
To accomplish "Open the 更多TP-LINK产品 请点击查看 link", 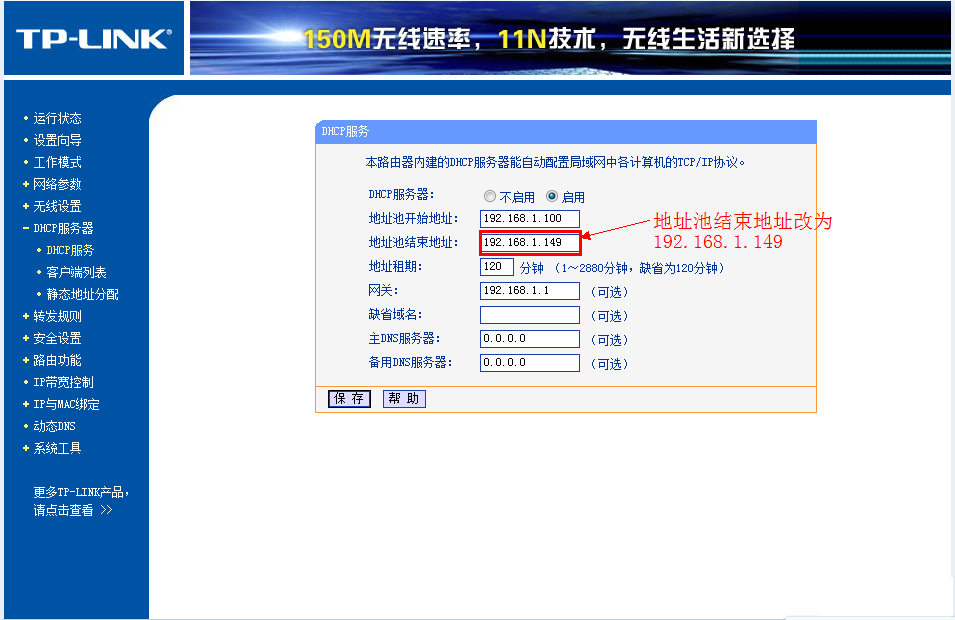I will 80,501.
